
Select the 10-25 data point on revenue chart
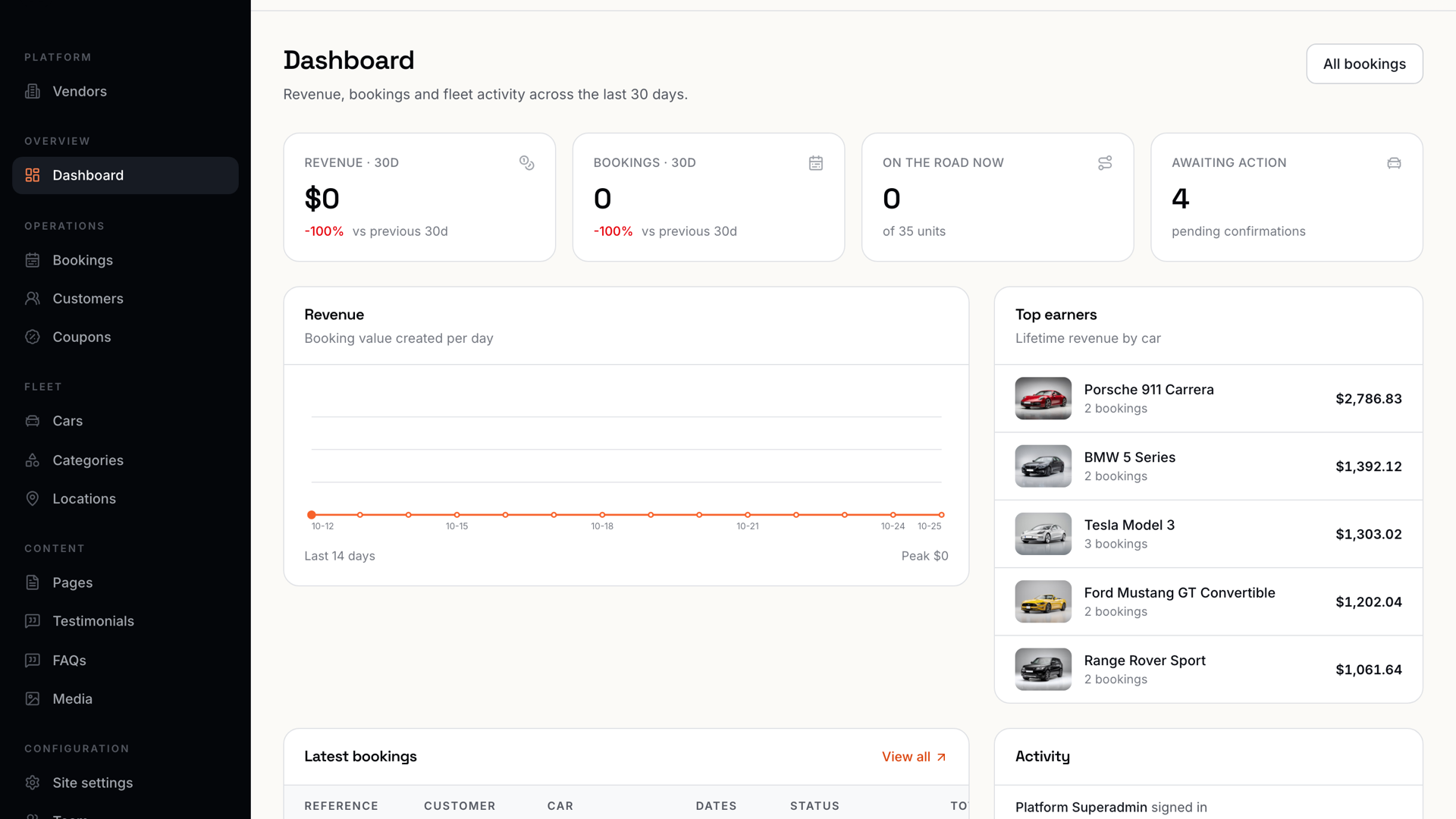pyautogui.click(x=941, y=515)
